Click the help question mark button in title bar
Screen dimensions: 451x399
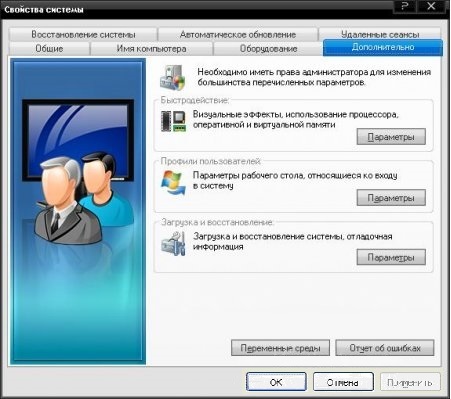pos(405,6)
